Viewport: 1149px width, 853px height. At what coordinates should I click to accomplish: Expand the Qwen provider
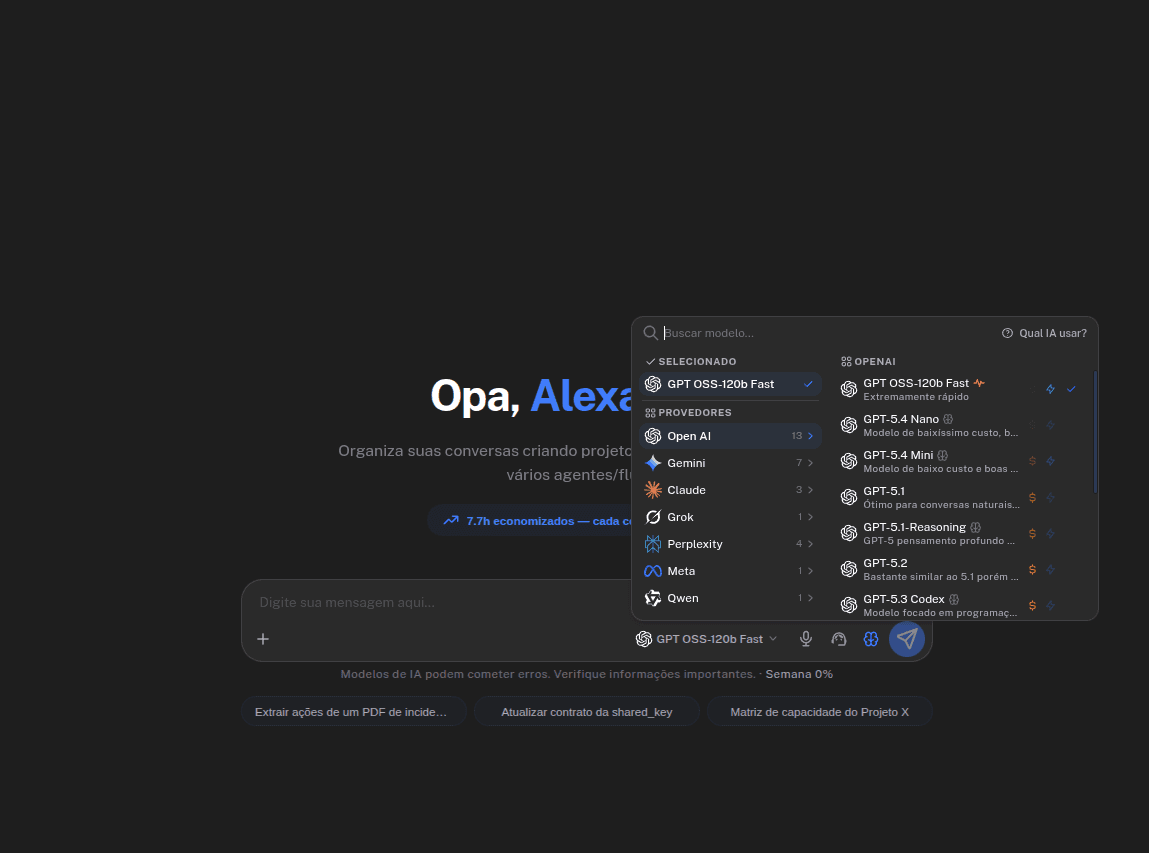click(x=730, y=598)
